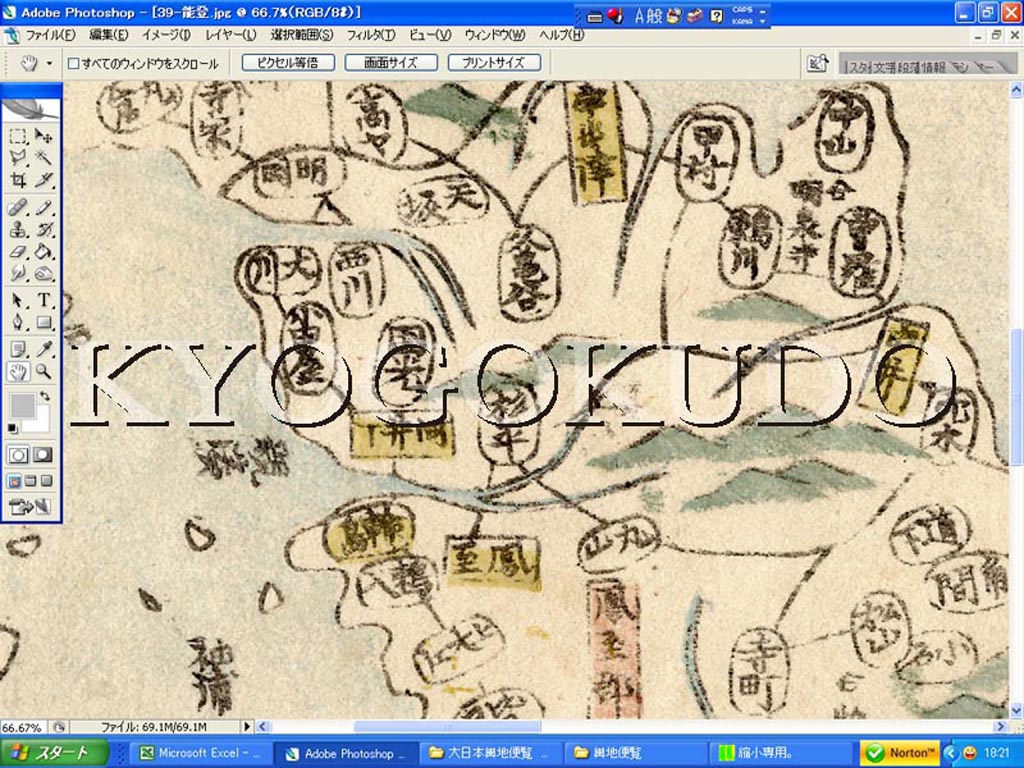Open the Windows スタート menu
This screenshot has width=1024, height=768.
(54, 753)
